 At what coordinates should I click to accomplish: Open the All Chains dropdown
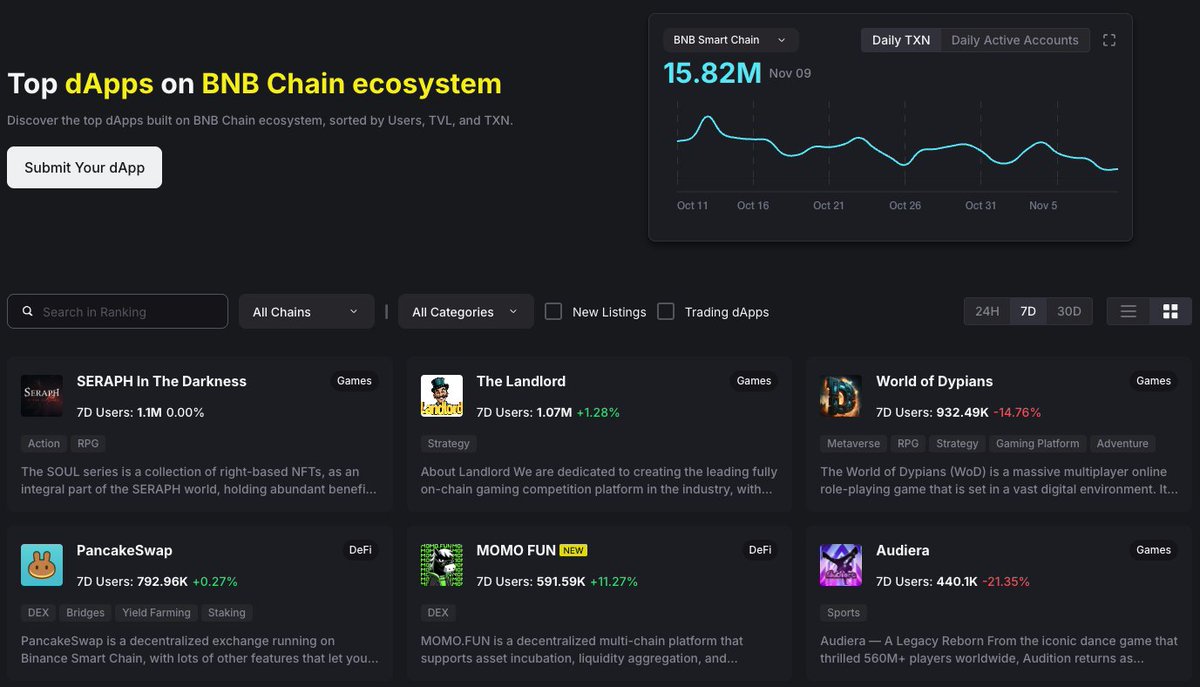pyautogui.click(x=306, y=312)
